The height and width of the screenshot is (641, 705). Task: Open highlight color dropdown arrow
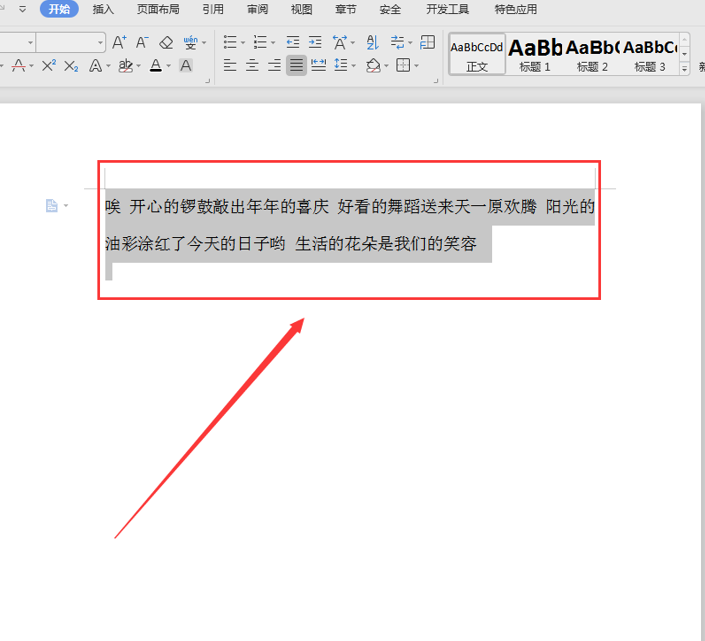coord(138,67)
